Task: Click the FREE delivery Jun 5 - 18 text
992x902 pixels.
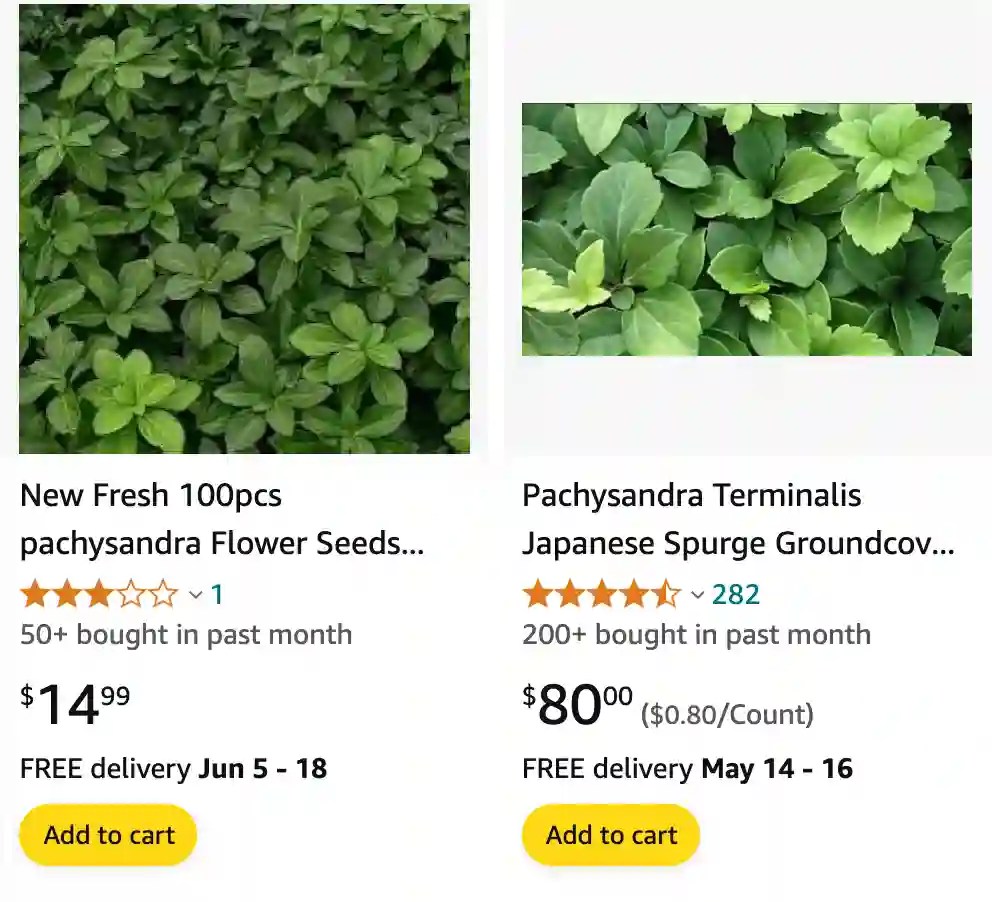Action: pos(175,768)
